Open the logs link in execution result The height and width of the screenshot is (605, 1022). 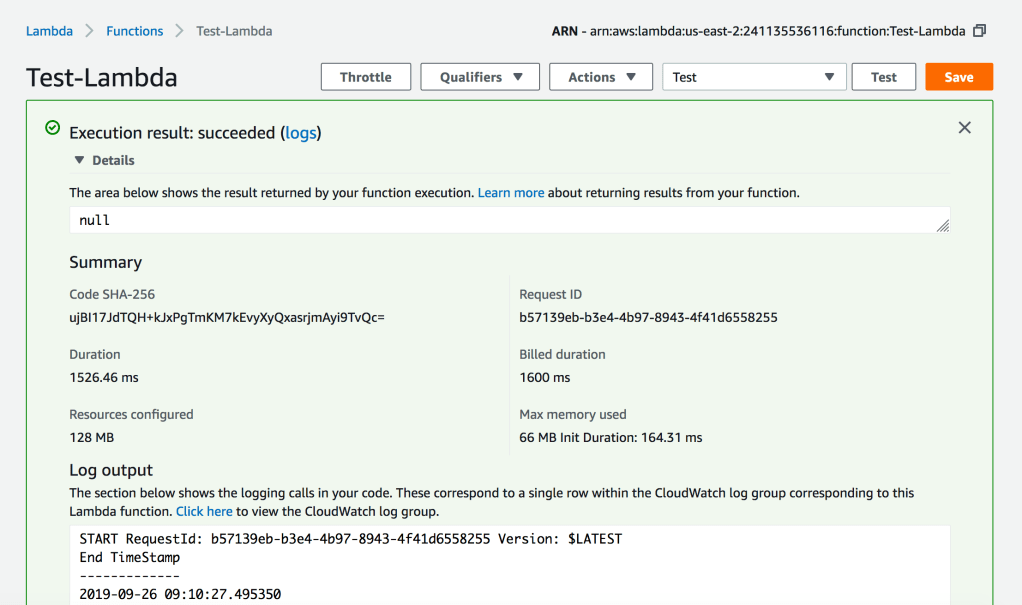tap(301, 132)
